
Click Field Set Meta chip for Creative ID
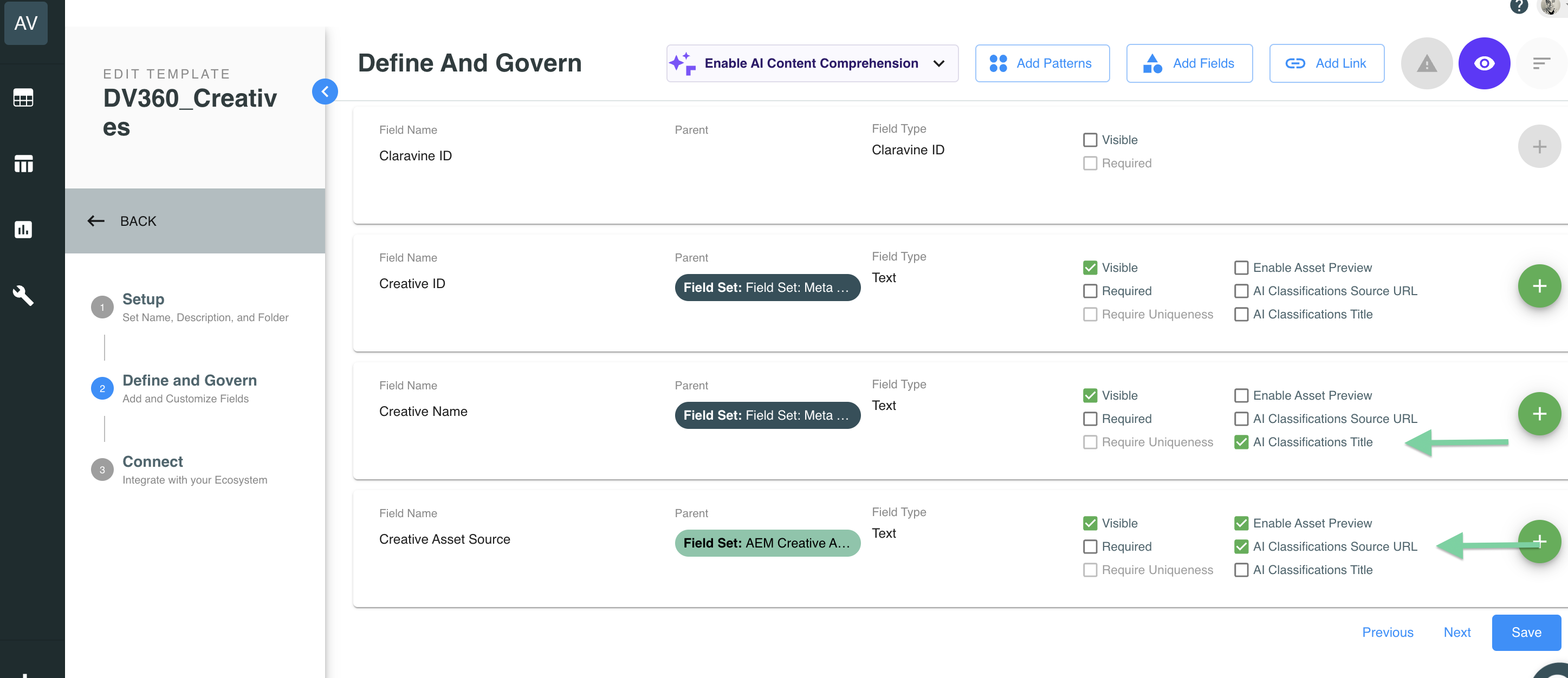click(767, 287)
